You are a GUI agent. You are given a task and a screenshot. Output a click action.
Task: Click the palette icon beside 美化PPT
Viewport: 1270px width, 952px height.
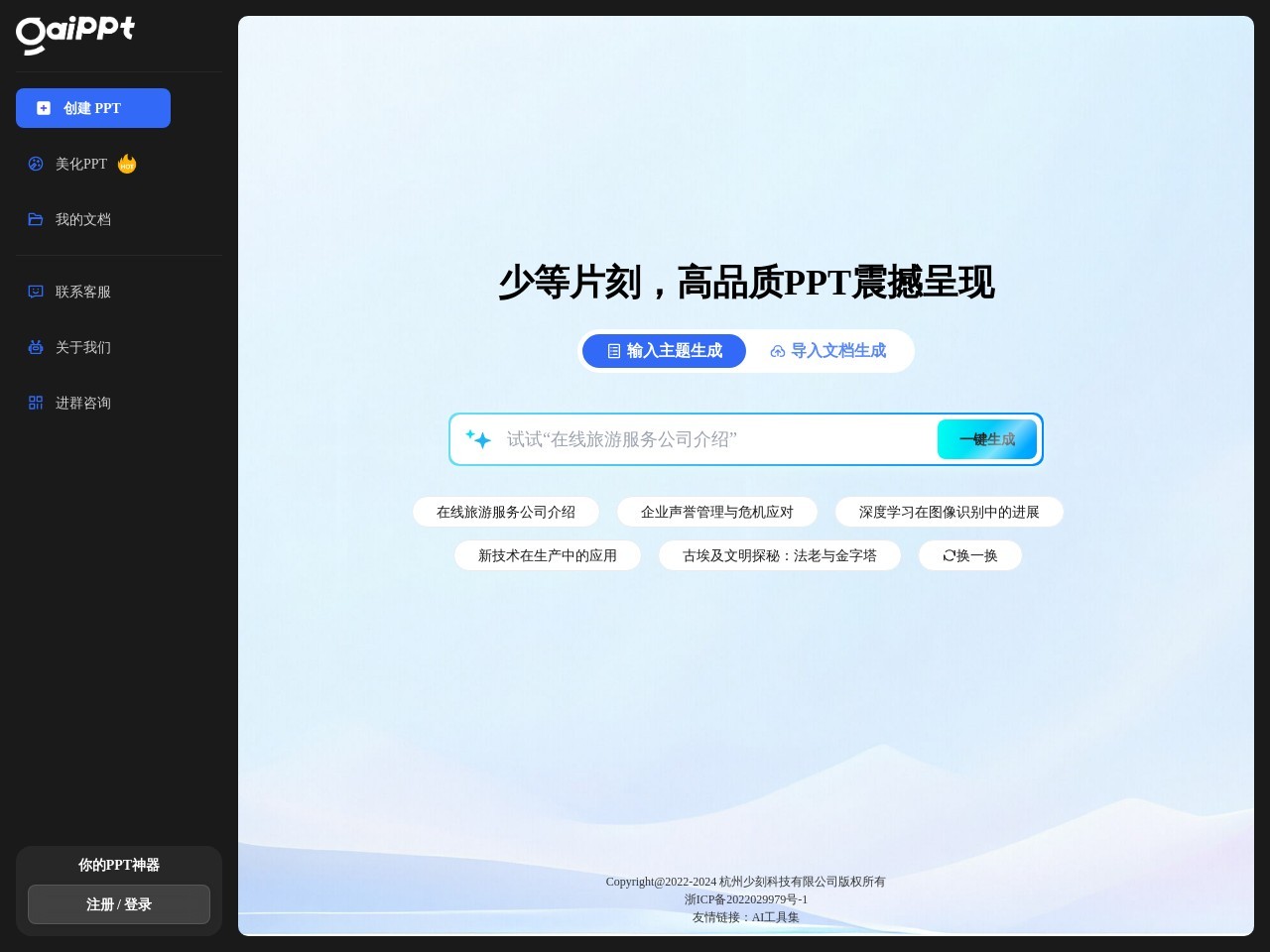[x=36, y=164]
